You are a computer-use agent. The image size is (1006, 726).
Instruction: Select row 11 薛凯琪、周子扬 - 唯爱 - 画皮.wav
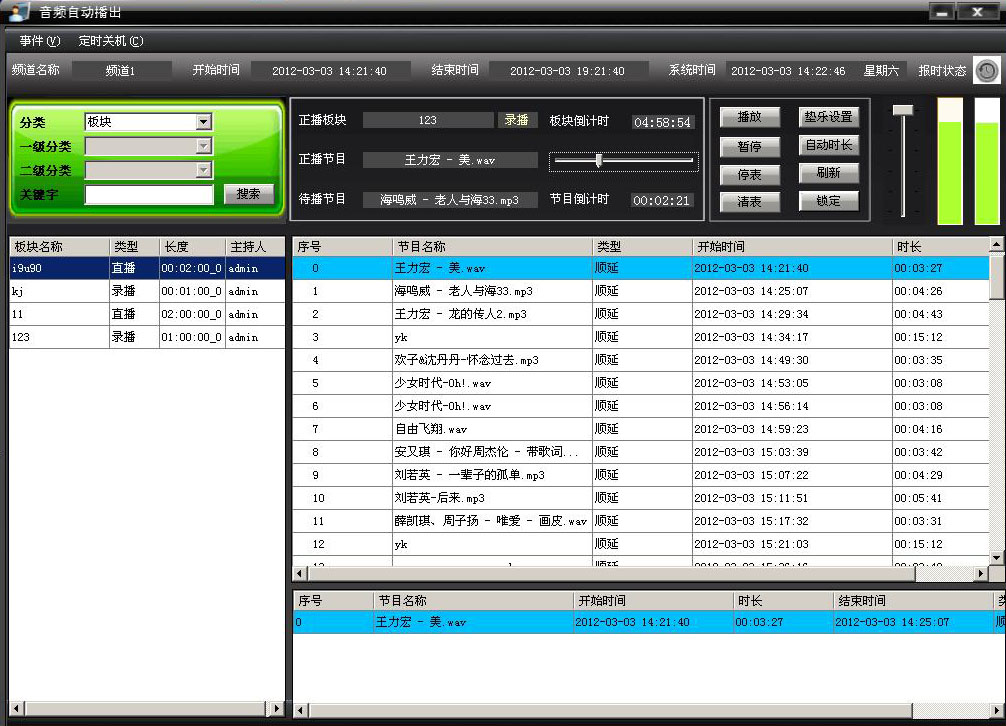click(641, 521)
